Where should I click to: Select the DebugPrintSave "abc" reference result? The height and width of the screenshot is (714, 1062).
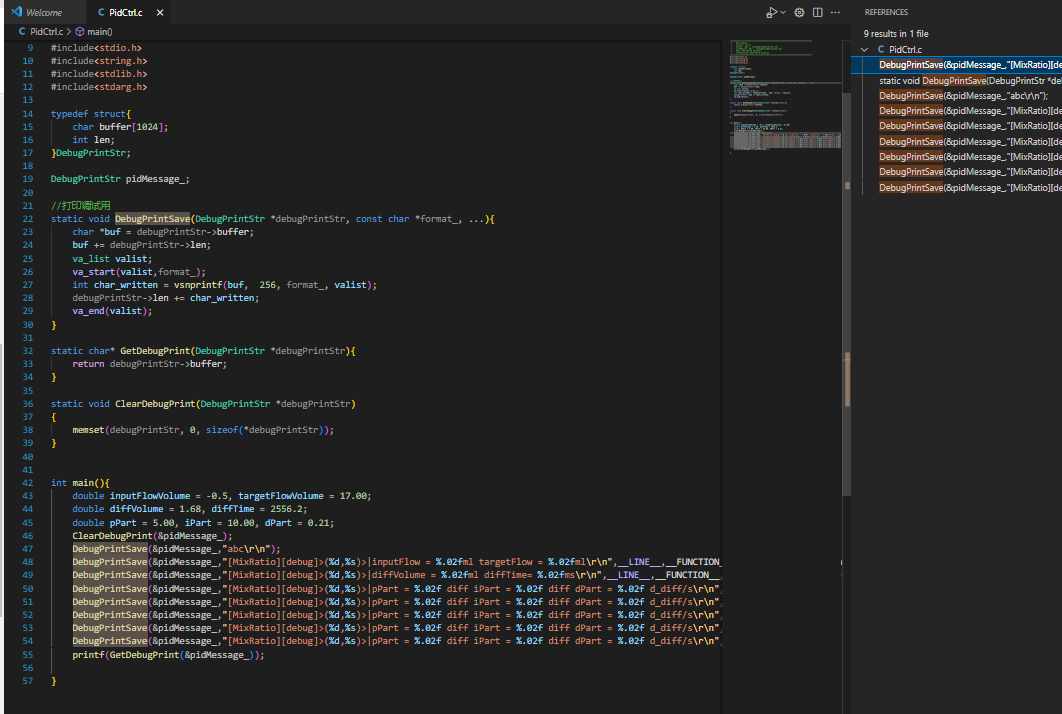coord(940,95)
